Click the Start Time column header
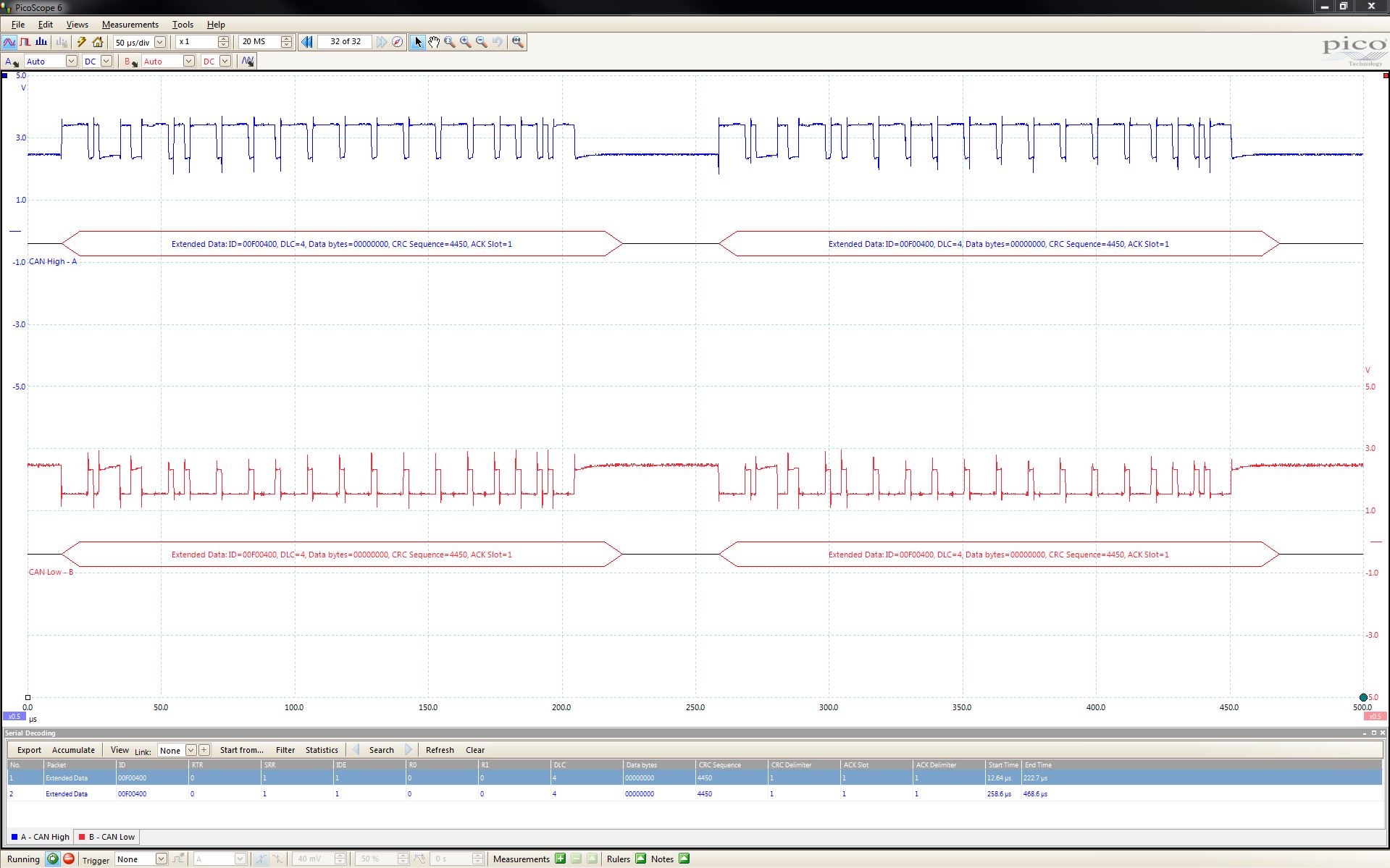 point(1003,764)
